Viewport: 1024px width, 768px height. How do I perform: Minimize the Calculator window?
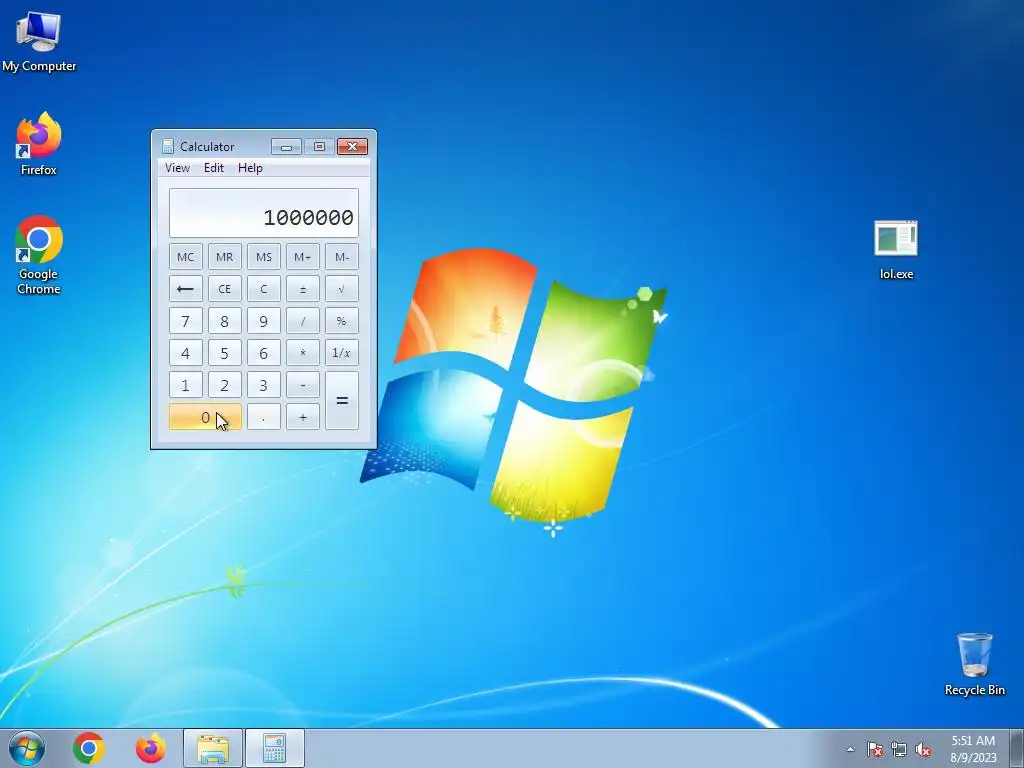click(286, 146)
